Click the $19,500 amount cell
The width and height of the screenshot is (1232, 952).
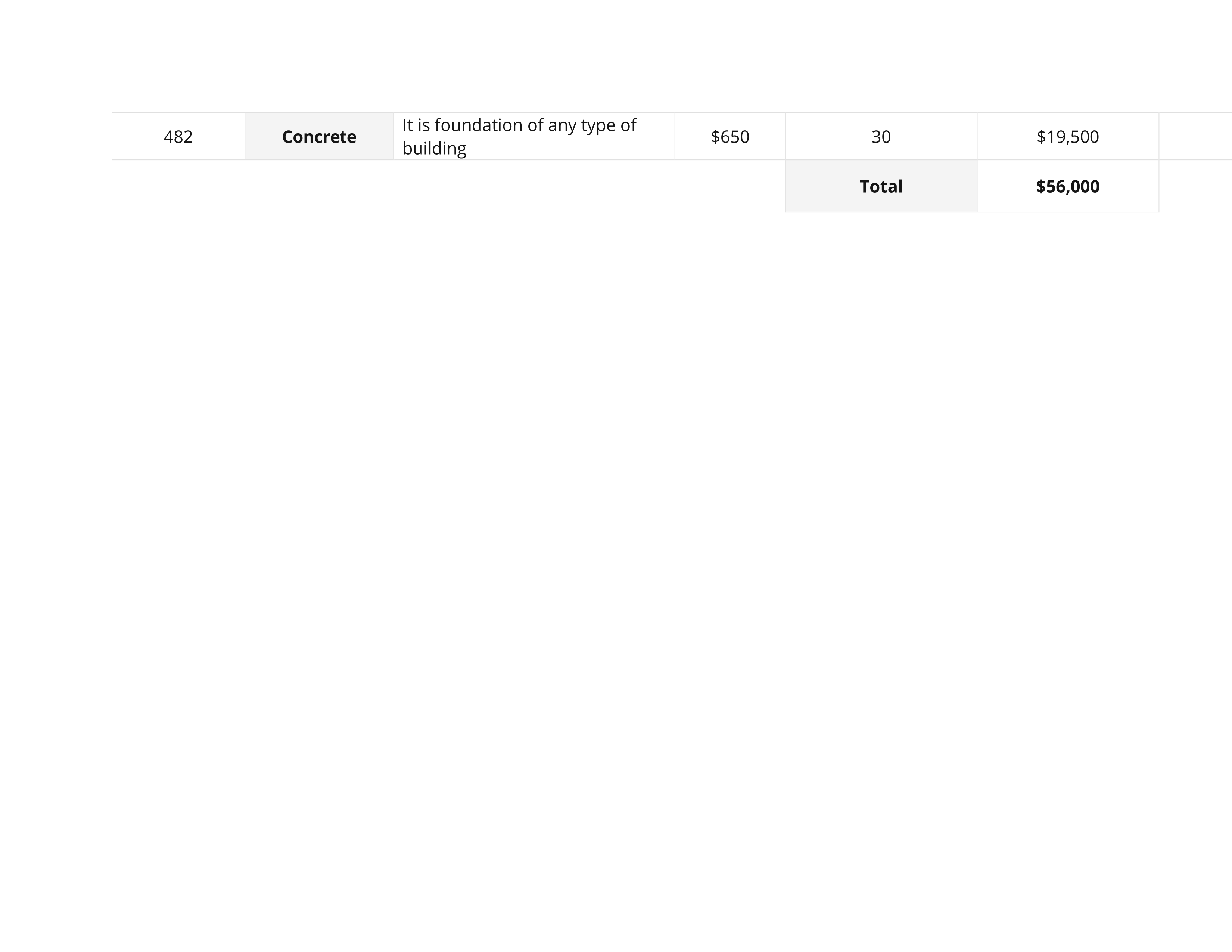tap(1068, 137)
